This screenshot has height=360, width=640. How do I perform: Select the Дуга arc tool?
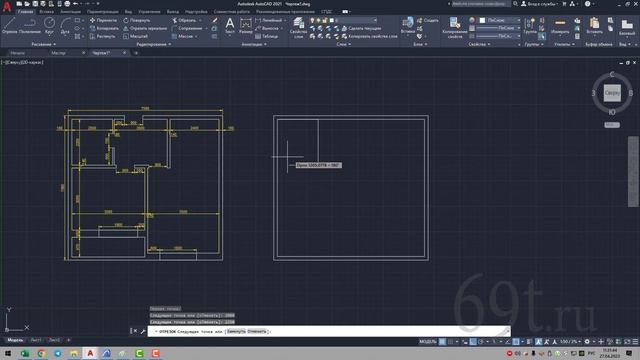click(65, 26)
